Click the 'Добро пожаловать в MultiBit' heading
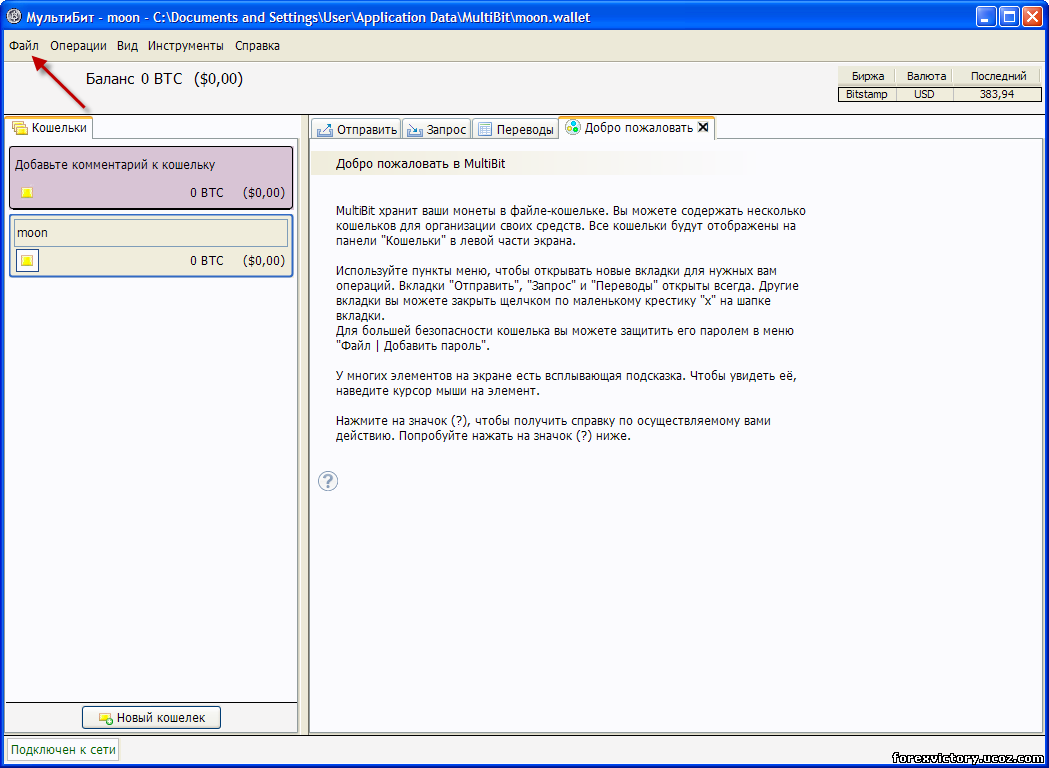Viewport: 1049px width, 768px height. click(420, 164)
